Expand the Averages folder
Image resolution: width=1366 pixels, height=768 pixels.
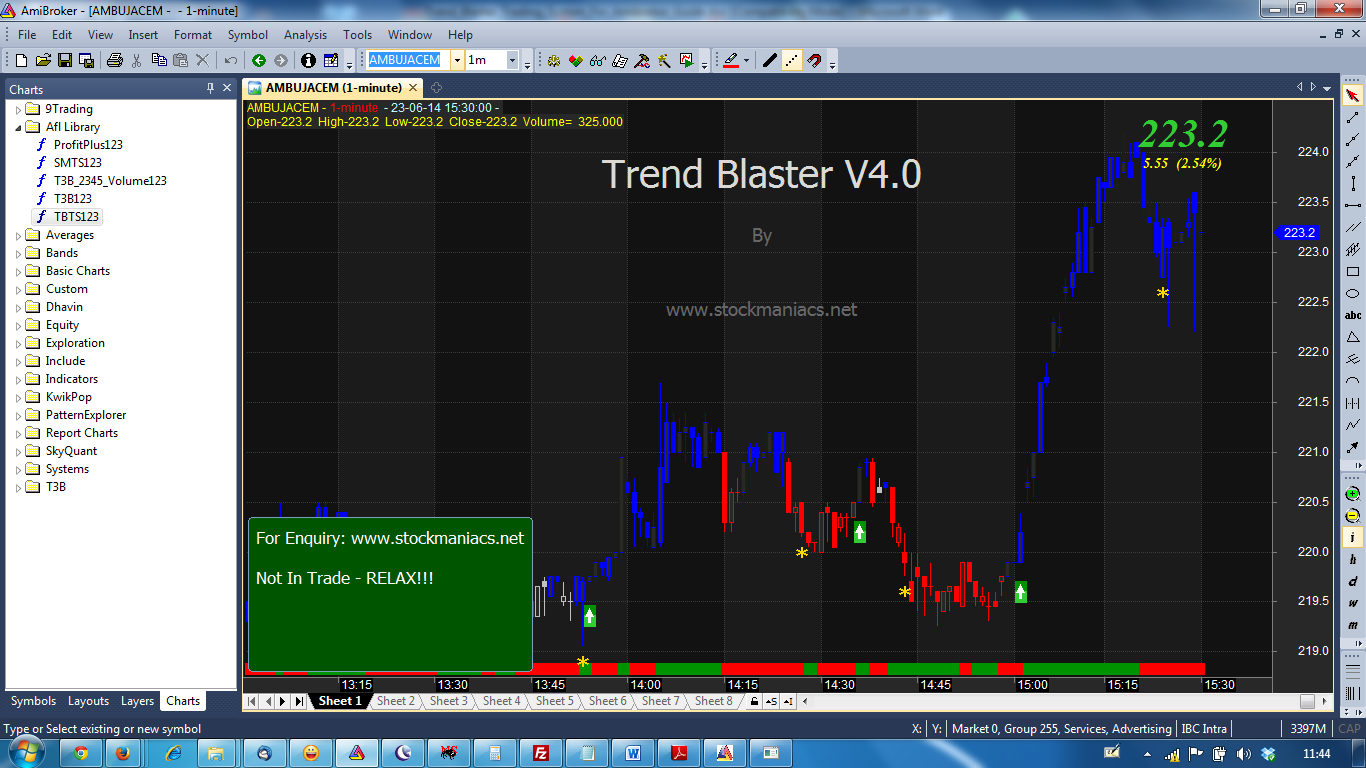point(18,235)
